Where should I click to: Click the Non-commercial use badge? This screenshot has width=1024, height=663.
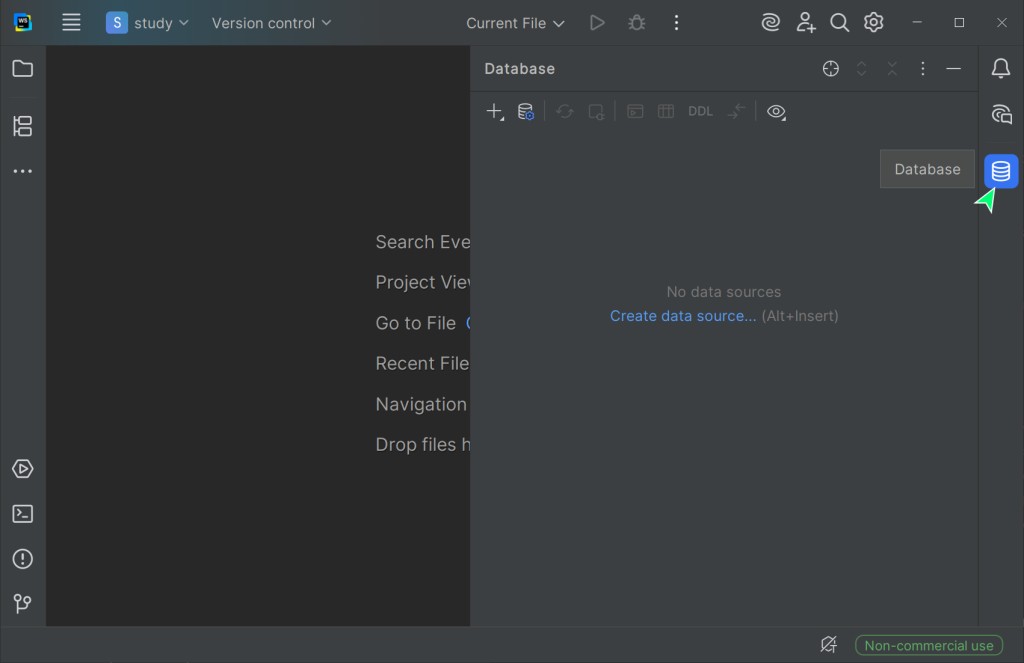coord(929,646)
